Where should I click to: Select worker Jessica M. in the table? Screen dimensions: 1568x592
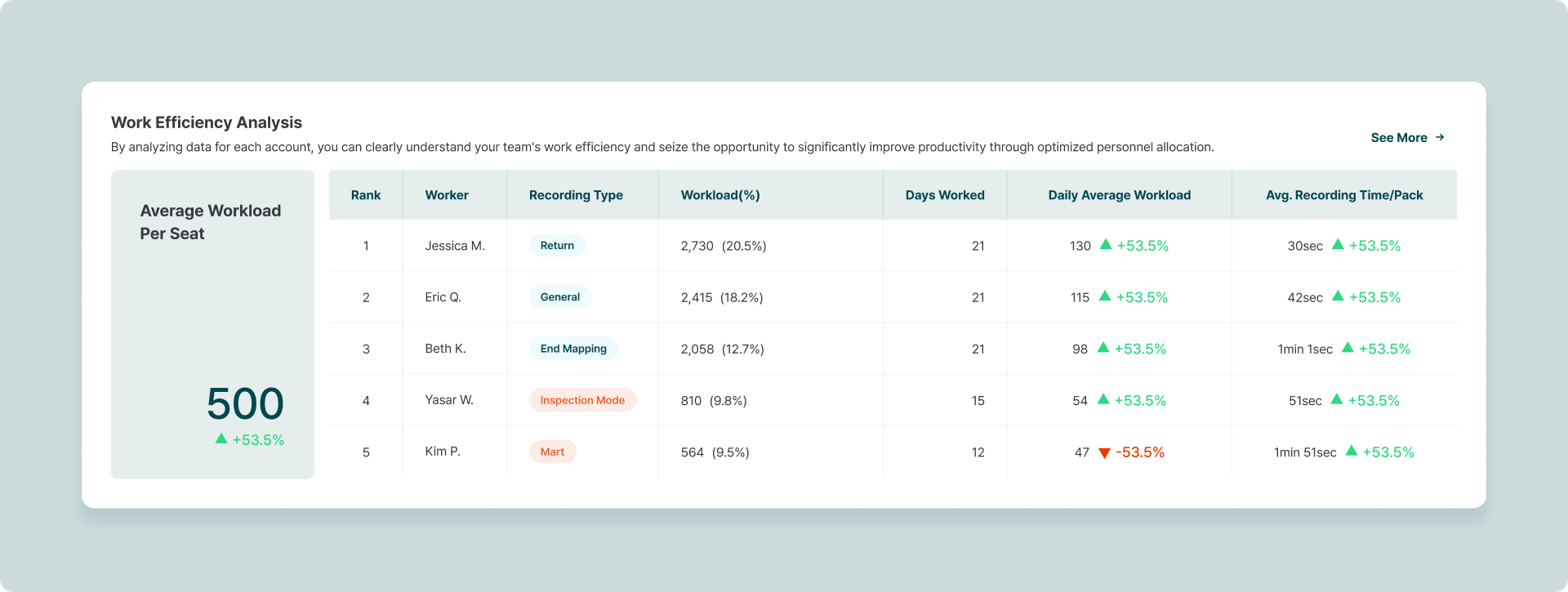point(455,246)
